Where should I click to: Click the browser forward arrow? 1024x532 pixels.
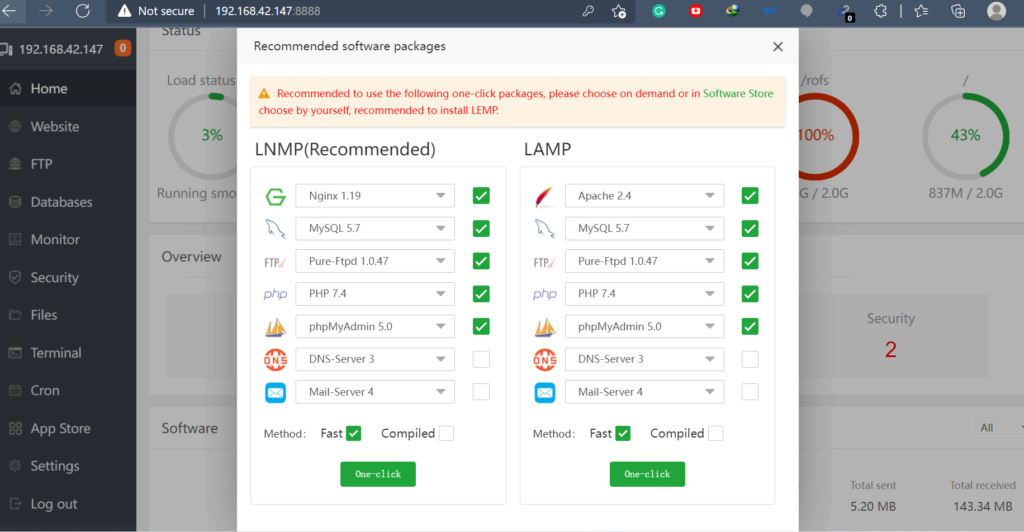click(x=46, y=10)
